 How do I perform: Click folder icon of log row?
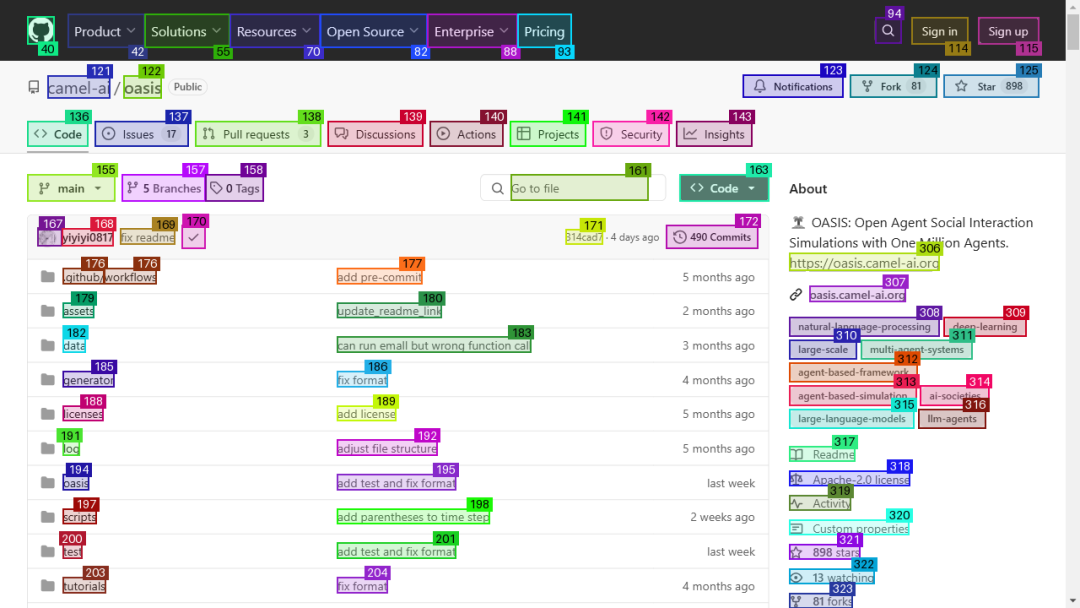pyautogui.click(x=48, y=448)
